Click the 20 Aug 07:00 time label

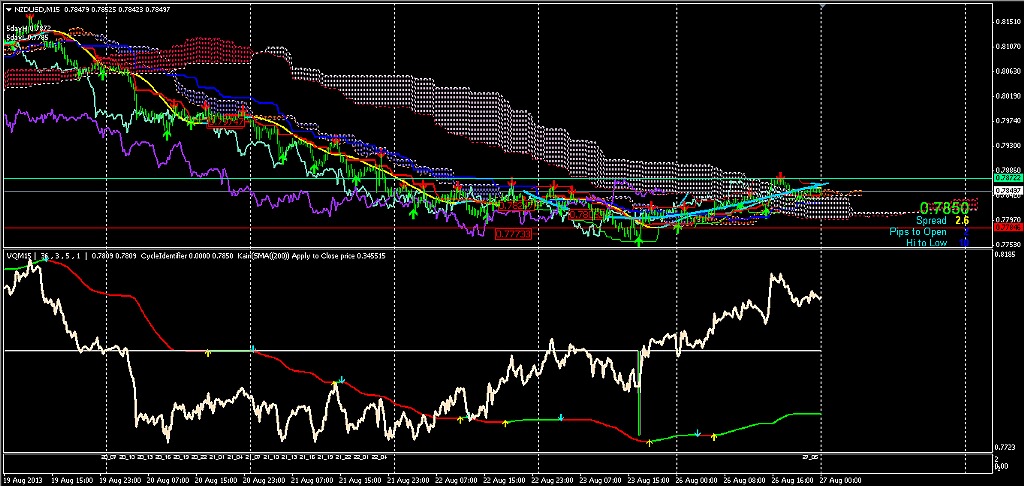pyautogui.click(x=168, y=479)
